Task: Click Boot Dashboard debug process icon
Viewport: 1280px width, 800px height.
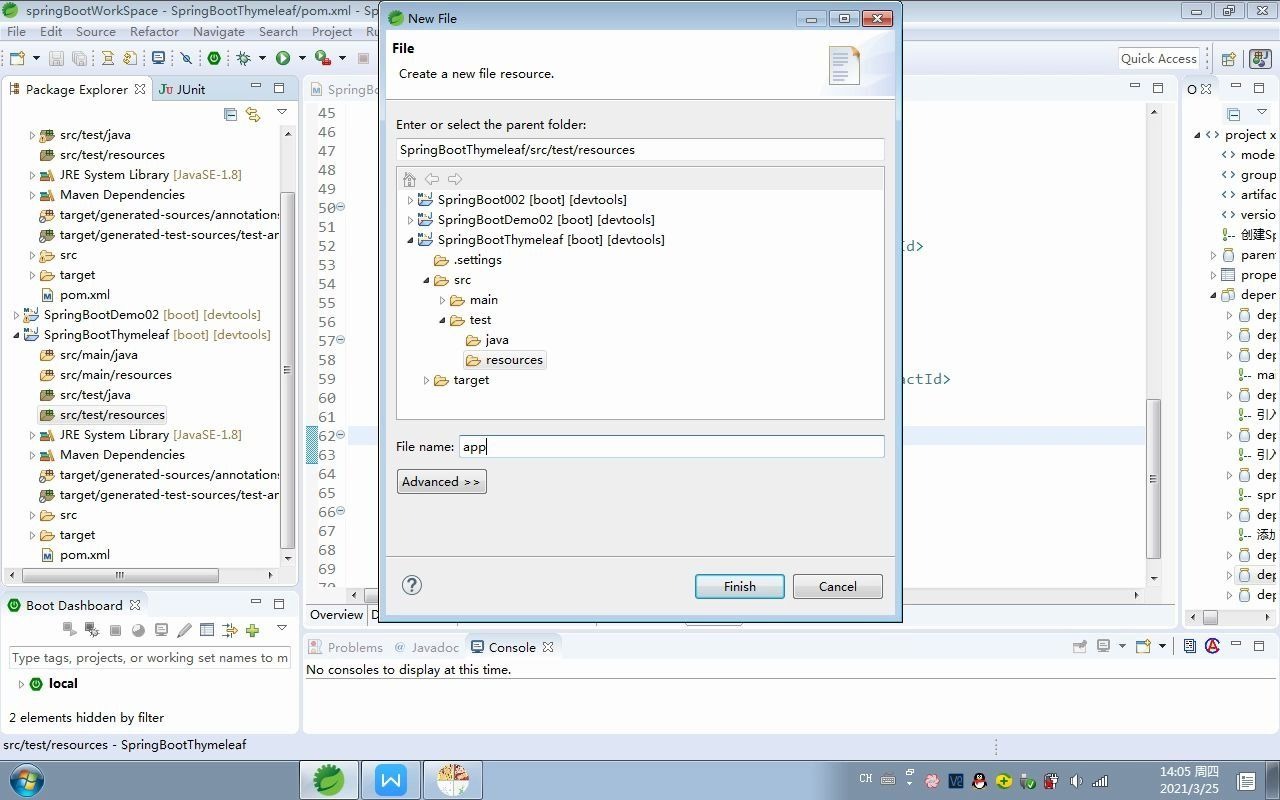Action: point(93,630)
